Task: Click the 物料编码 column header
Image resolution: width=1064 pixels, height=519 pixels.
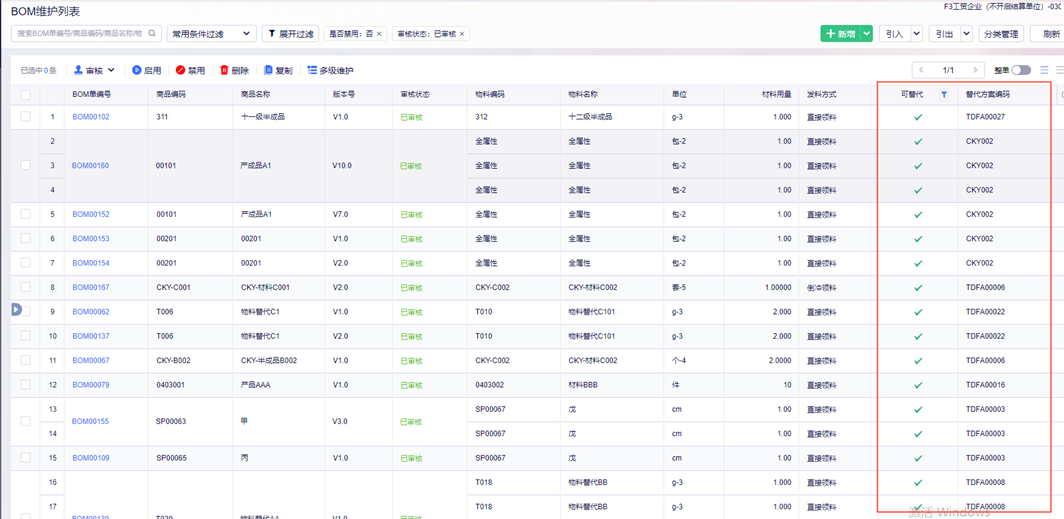Action: pos(489,95)
